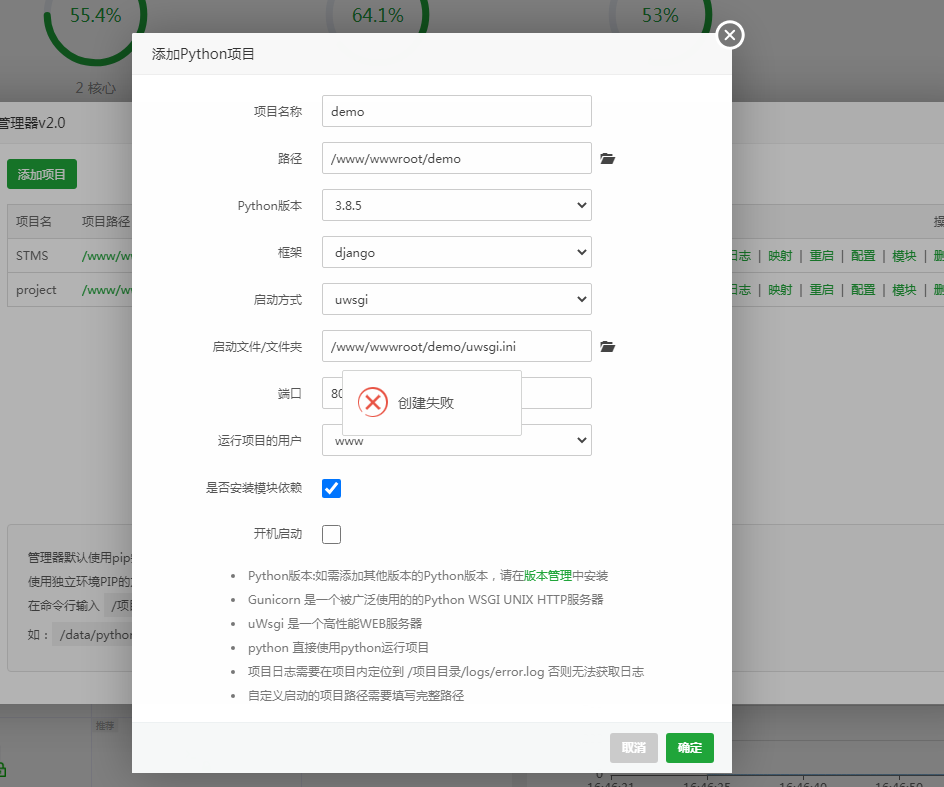Click 映射 link in the project row
This screenshot has height=787, width=944.
780,290
